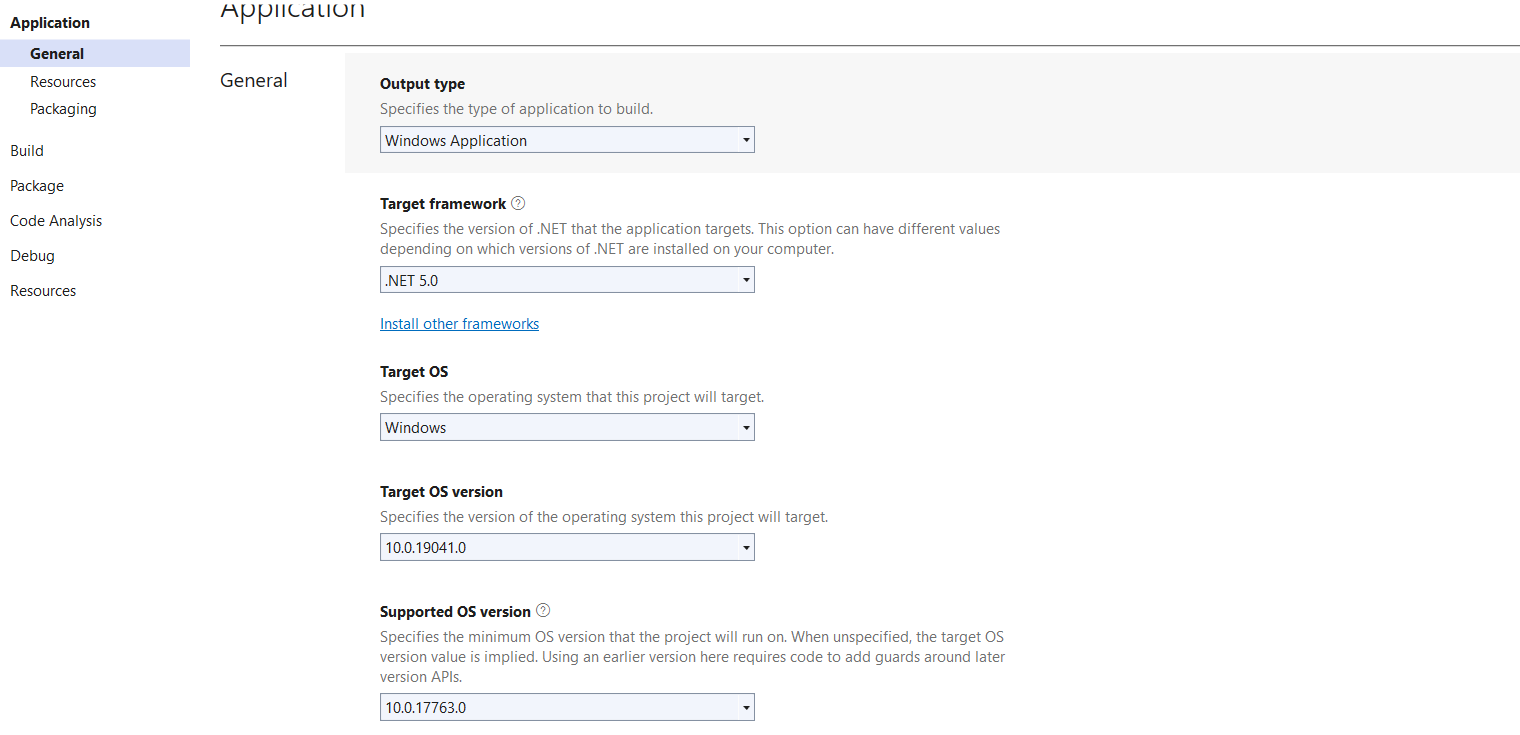
Task: Click the Target framework help icon
Action: (518, 203)
